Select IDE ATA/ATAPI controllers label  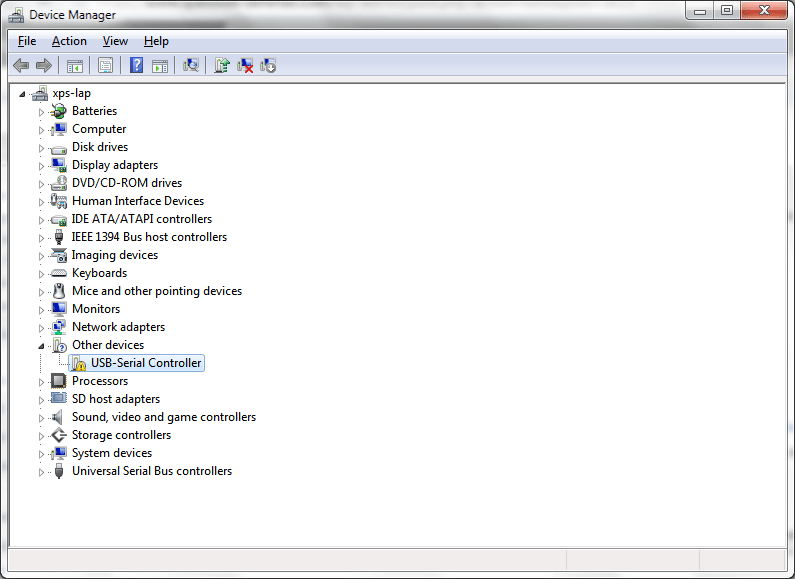141,219
